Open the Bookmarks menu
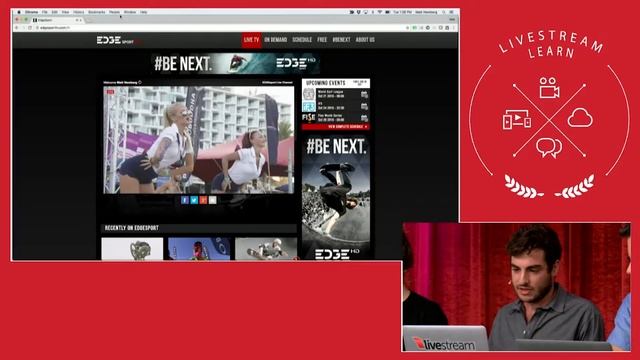640x360 pixels. 97,12
